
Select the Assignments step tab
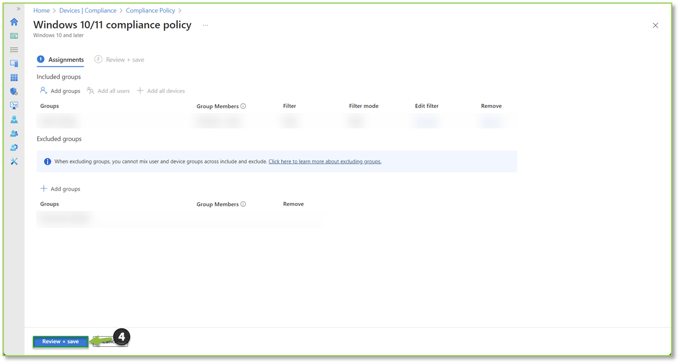pos(60,59)
